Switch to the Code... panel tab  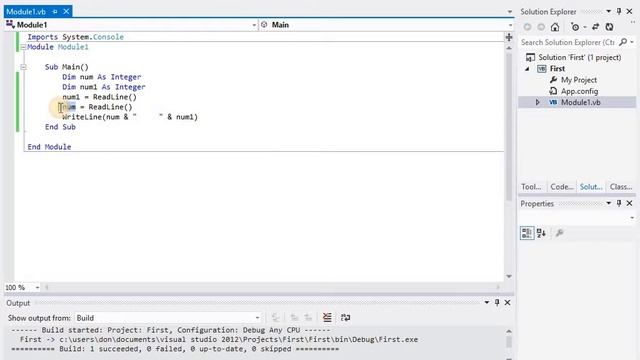[562, 187]
